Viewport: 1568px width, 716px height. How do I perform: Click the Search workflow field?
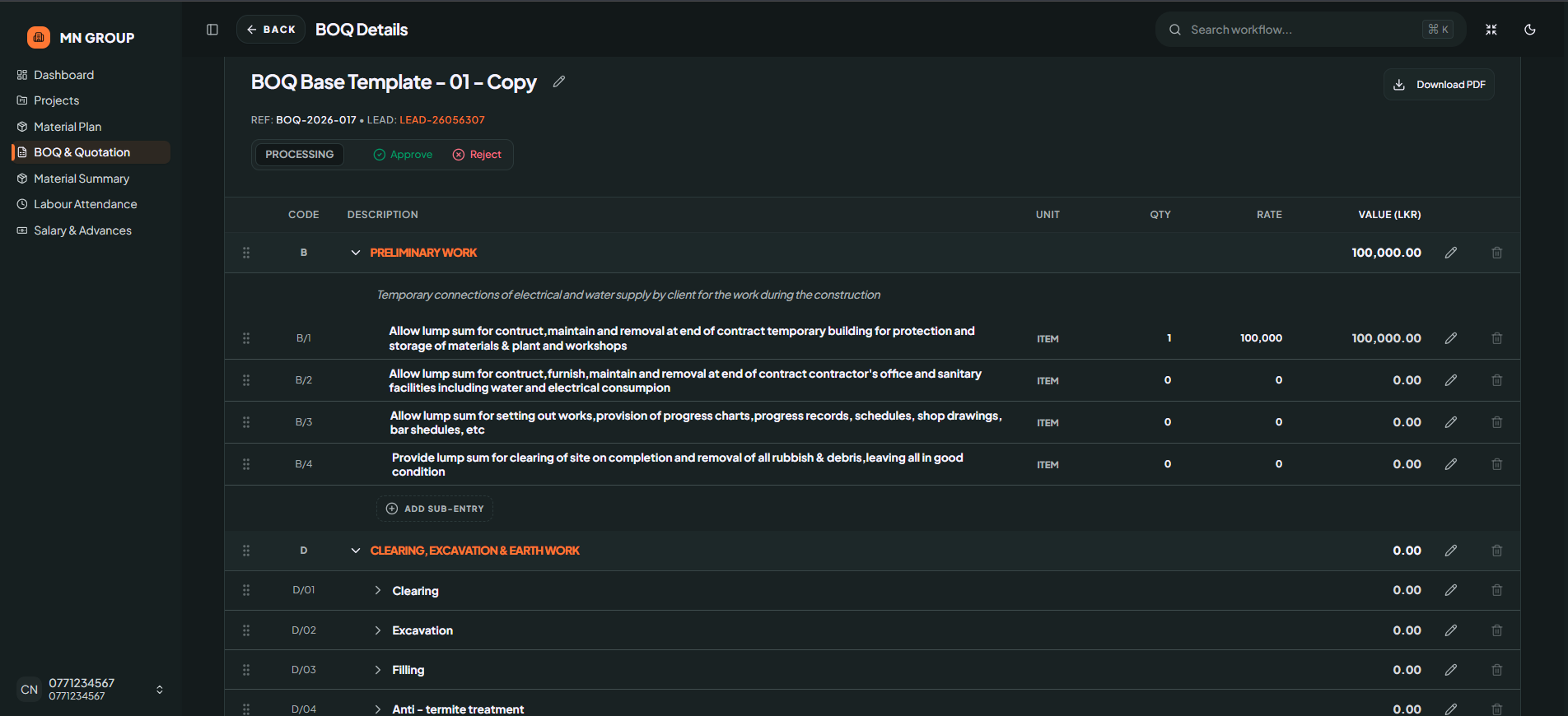pyautogui.click(x=1310, y=30)
